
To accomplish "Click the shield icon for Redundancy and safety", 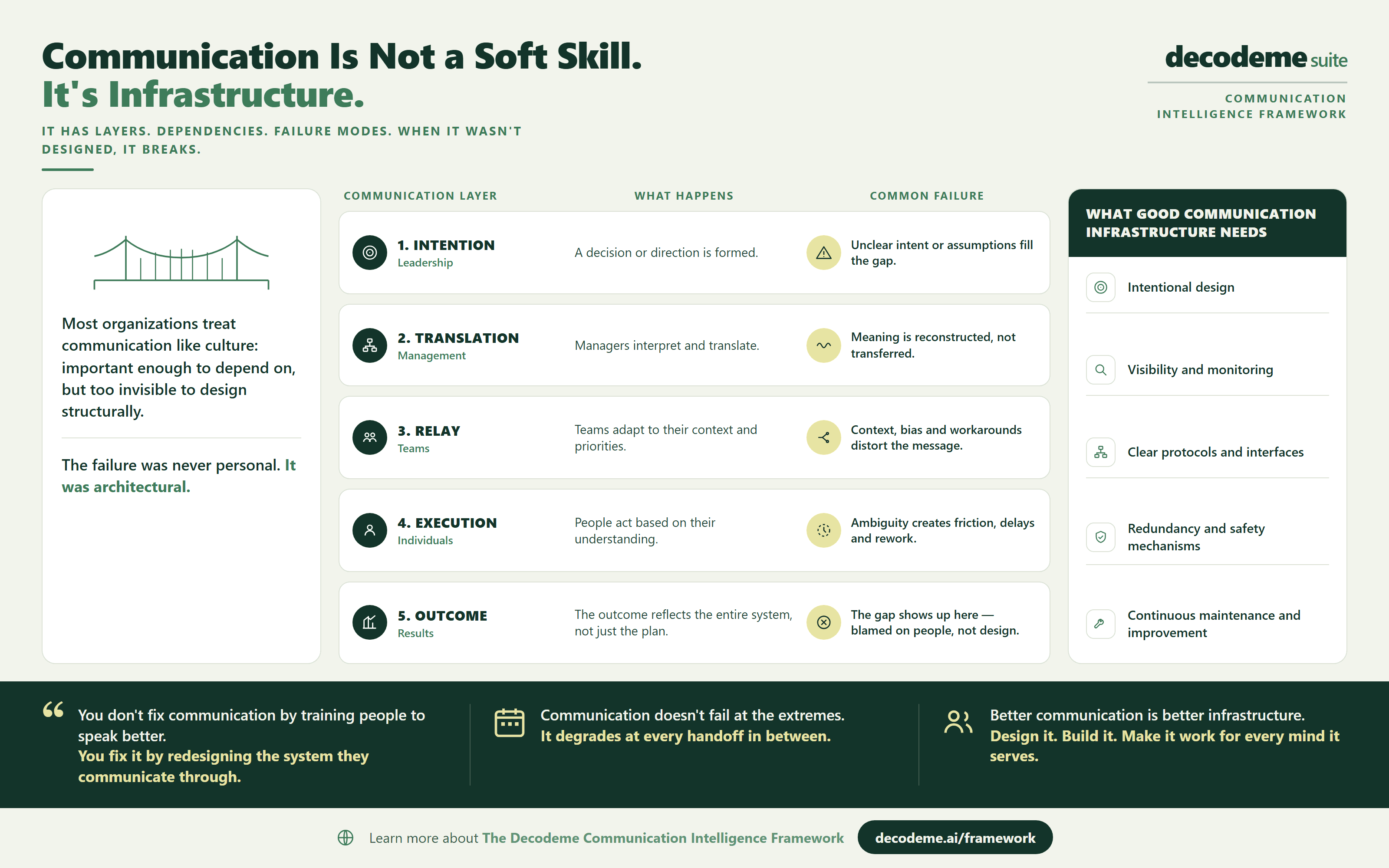I will 1100,537.
